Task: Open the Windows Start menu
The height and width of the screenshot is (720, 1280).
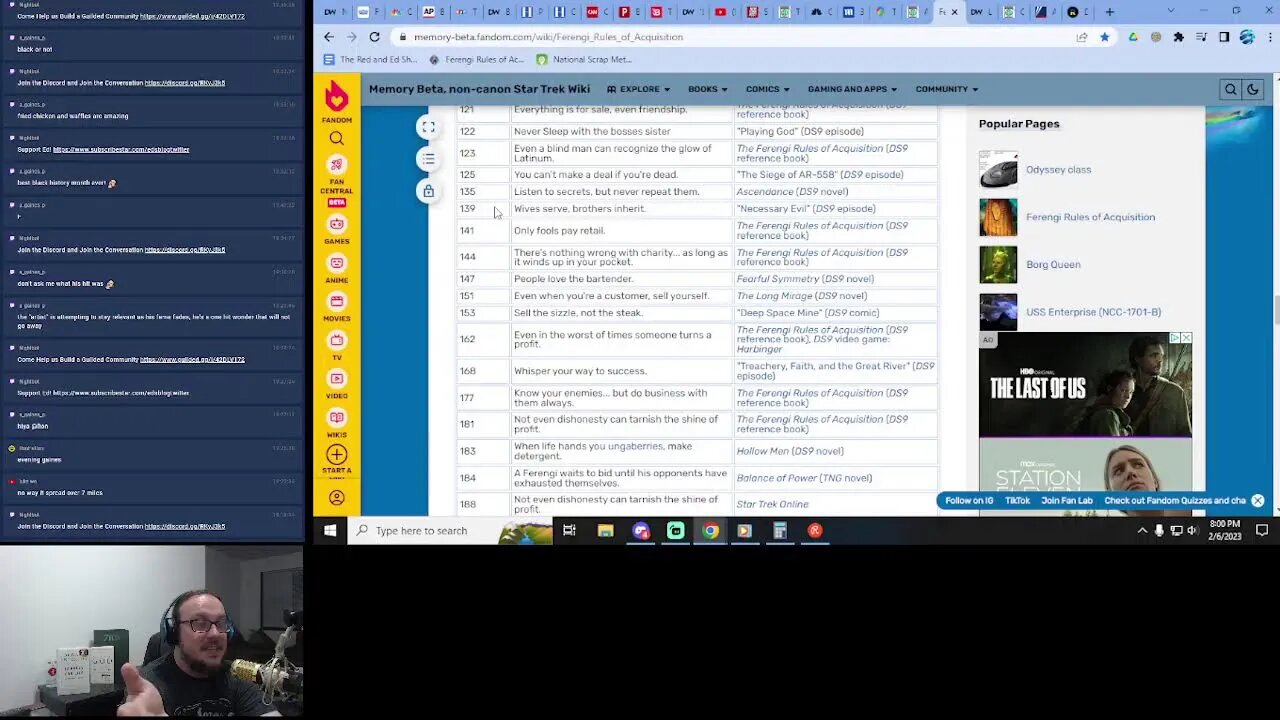Action: (330, 531)
